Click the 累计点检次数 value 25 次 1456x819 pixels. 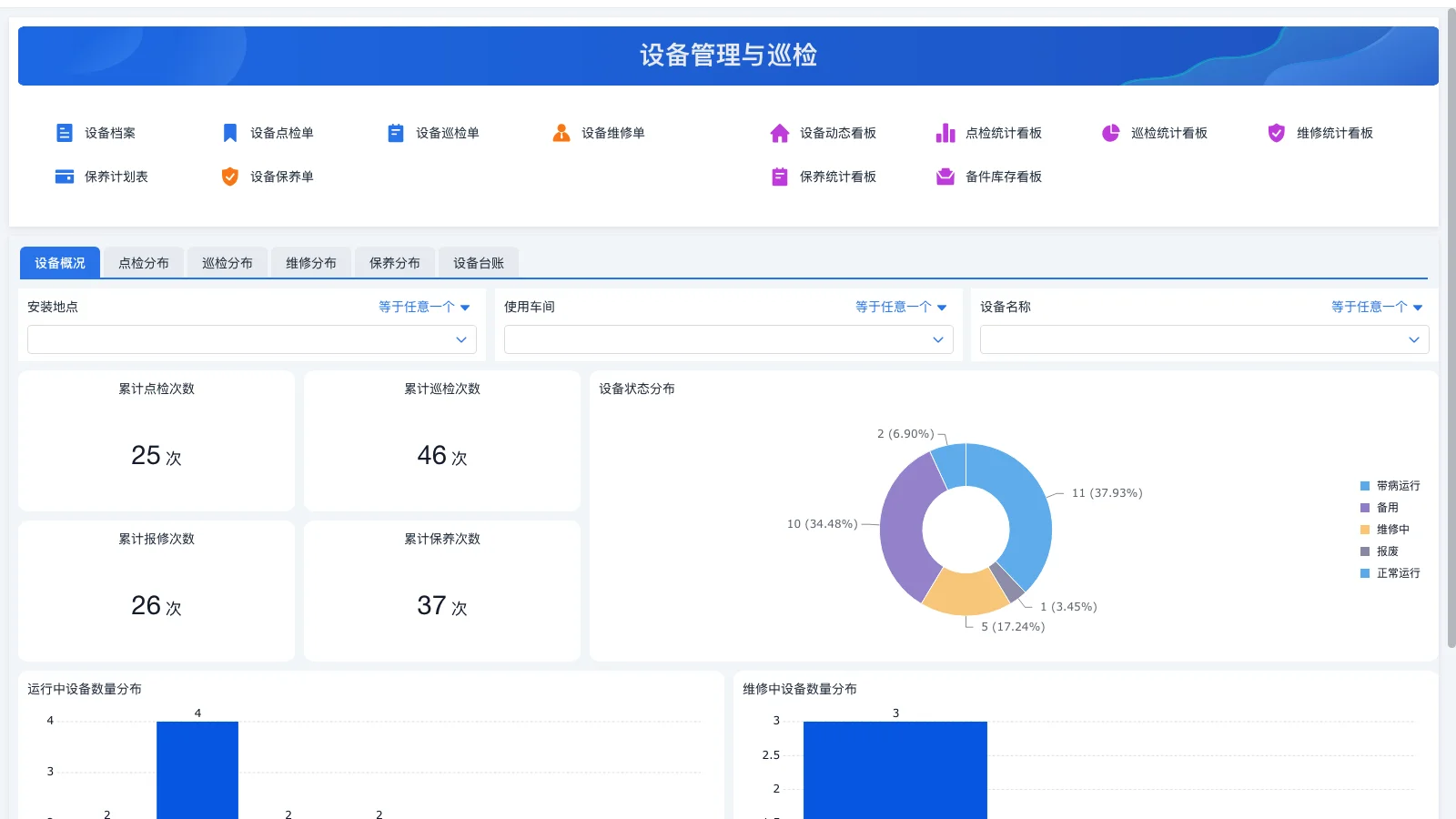(157, 455)
